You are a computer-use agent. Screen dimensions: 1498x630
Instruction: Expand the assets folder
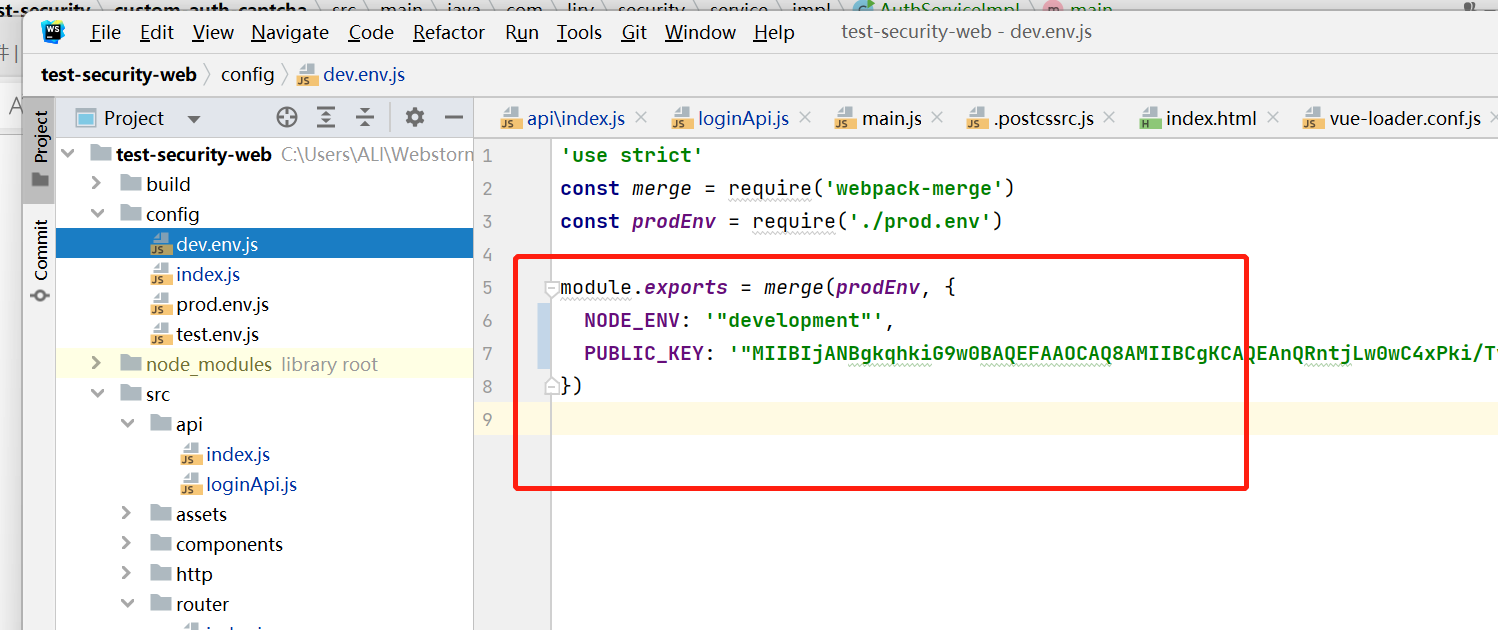pyautogui.click(x=127, y=514)
